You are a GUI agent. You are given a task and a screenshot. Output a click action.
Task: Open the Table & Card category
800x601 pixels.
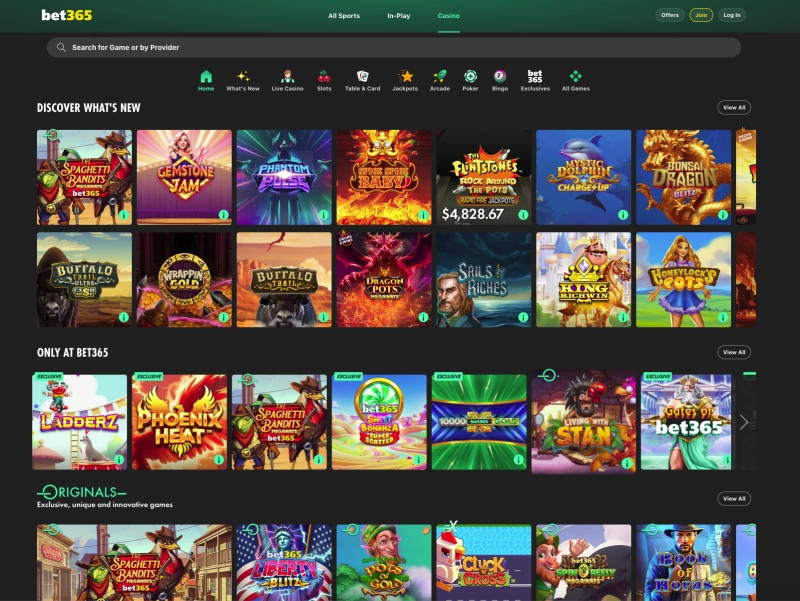pos(362,81)
